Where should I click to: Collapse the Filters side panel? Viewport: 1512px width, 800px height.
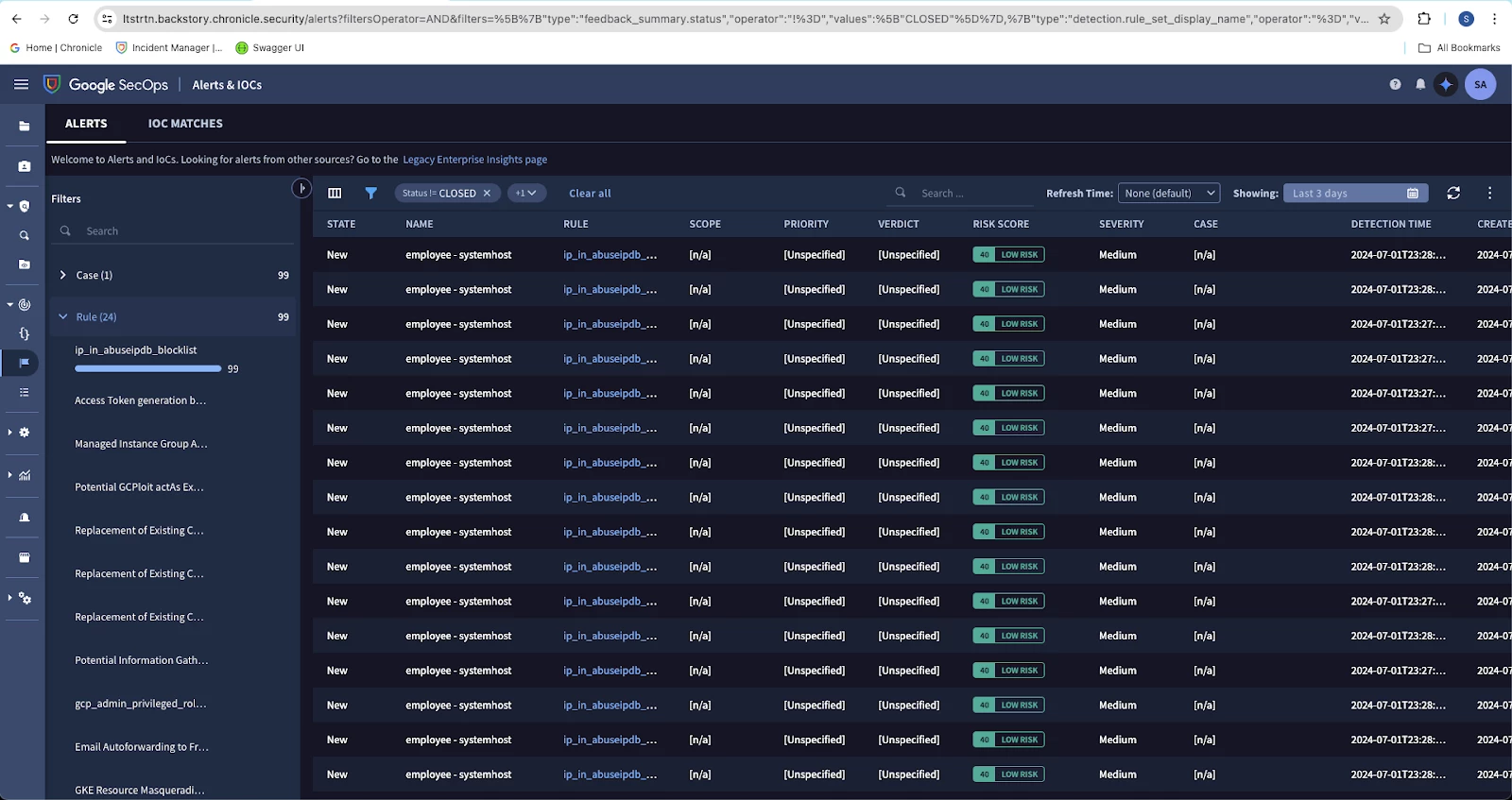[x=301, y=188]
